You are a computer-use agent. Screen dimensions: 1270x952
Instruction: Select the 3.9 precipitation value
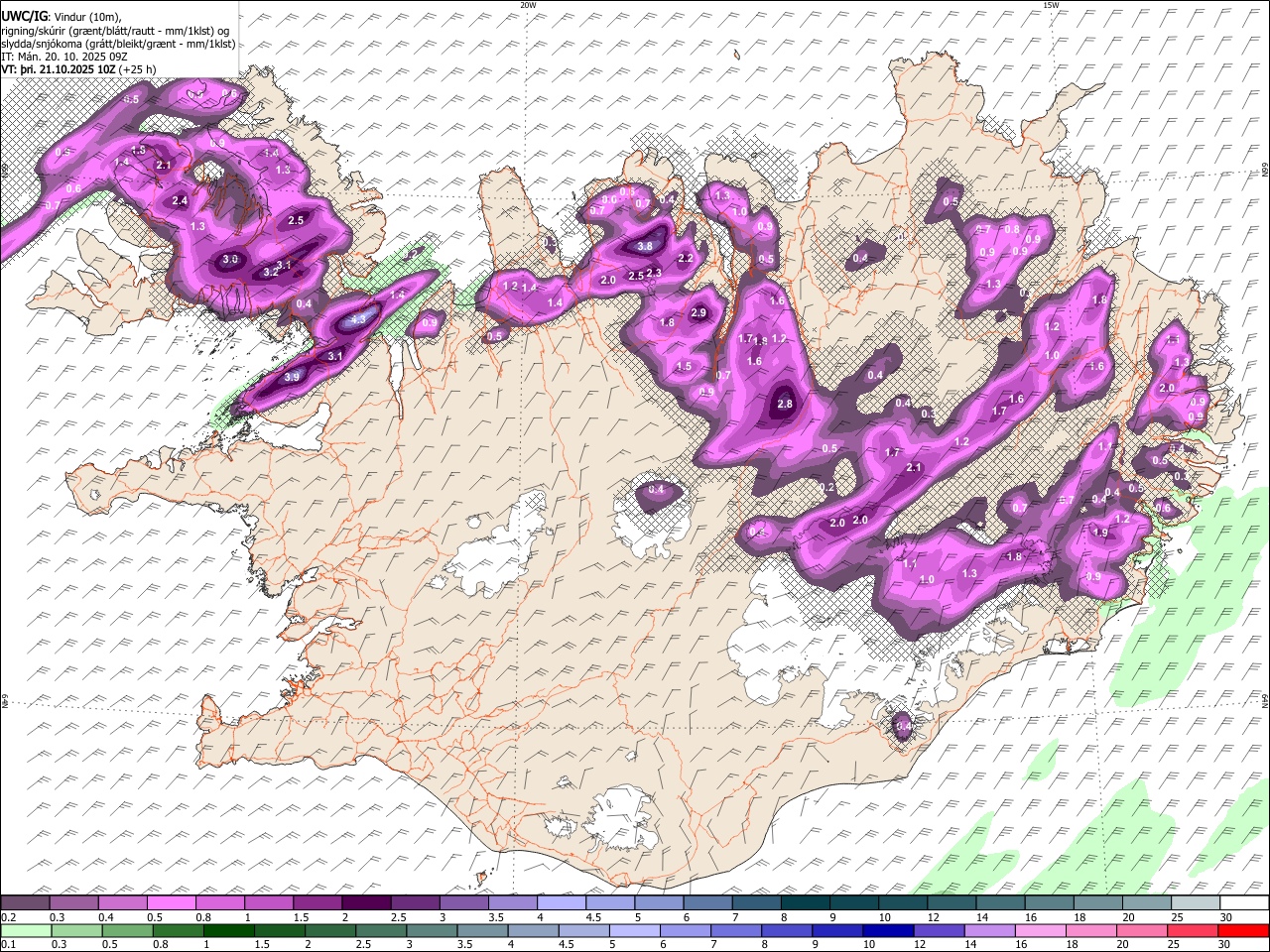pyautogui.click(x=292, y=377)
